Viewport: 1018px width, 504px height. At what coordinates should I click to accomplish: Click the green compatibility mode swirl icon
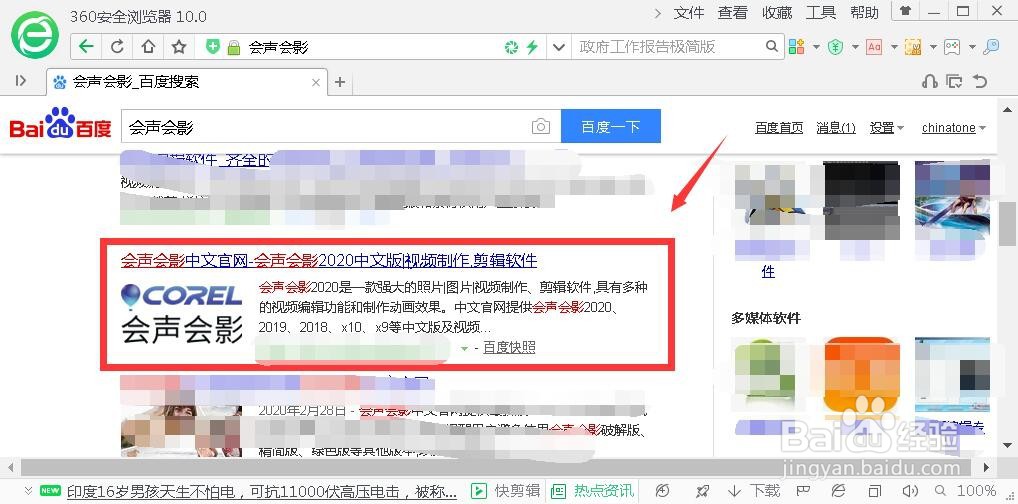[512, 47]
